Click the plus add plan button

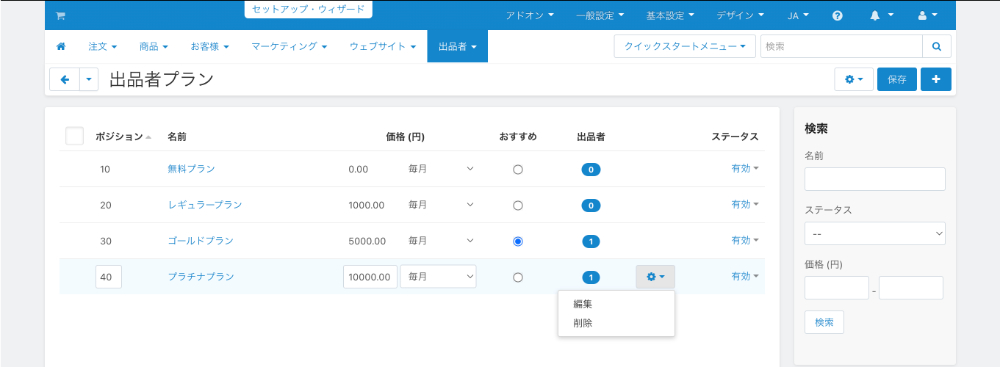pyautogui.click(x=936, y=80)
